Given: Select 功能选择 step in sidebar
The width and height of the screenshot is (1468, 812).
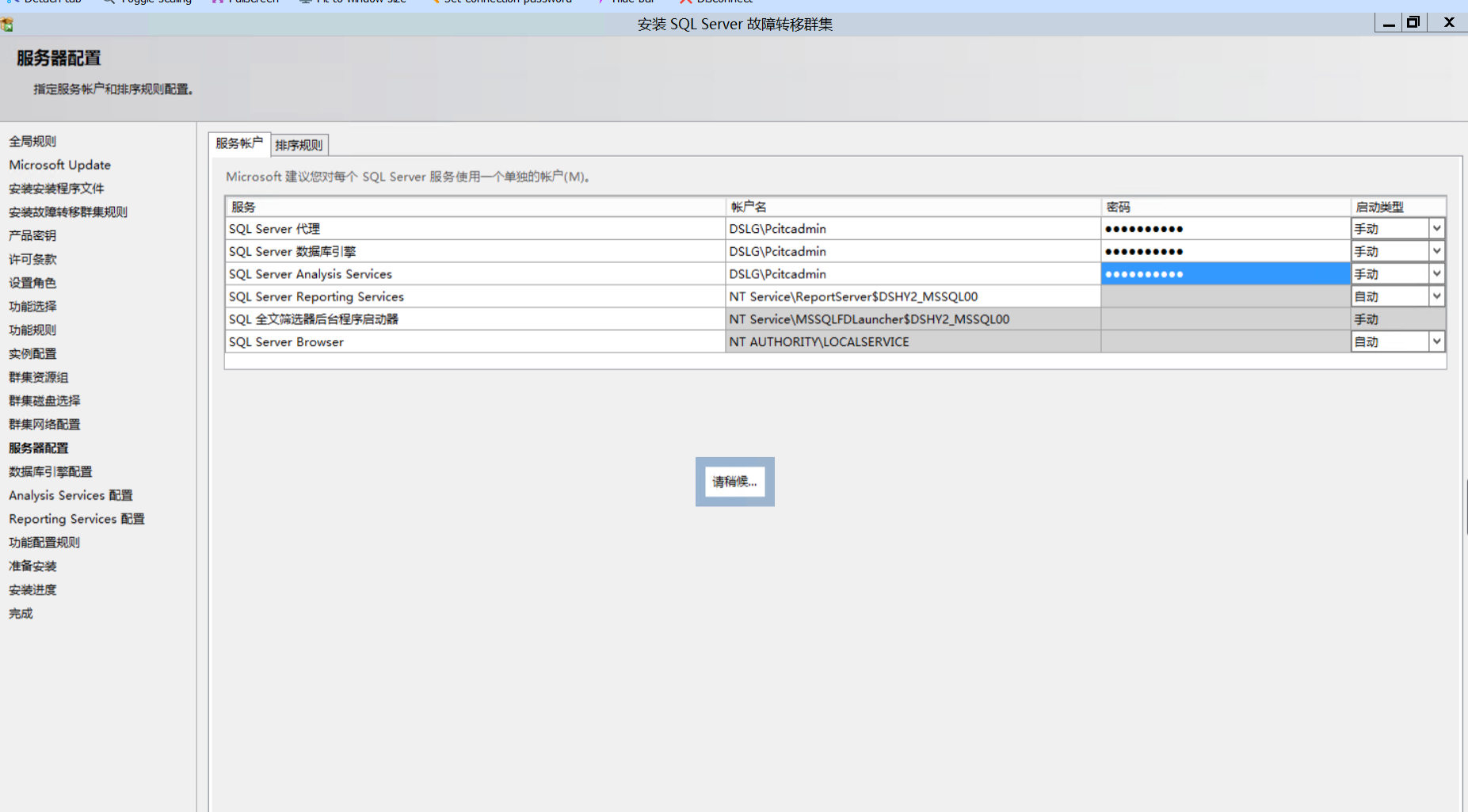Looking at the screenshot, I should 32,307.
